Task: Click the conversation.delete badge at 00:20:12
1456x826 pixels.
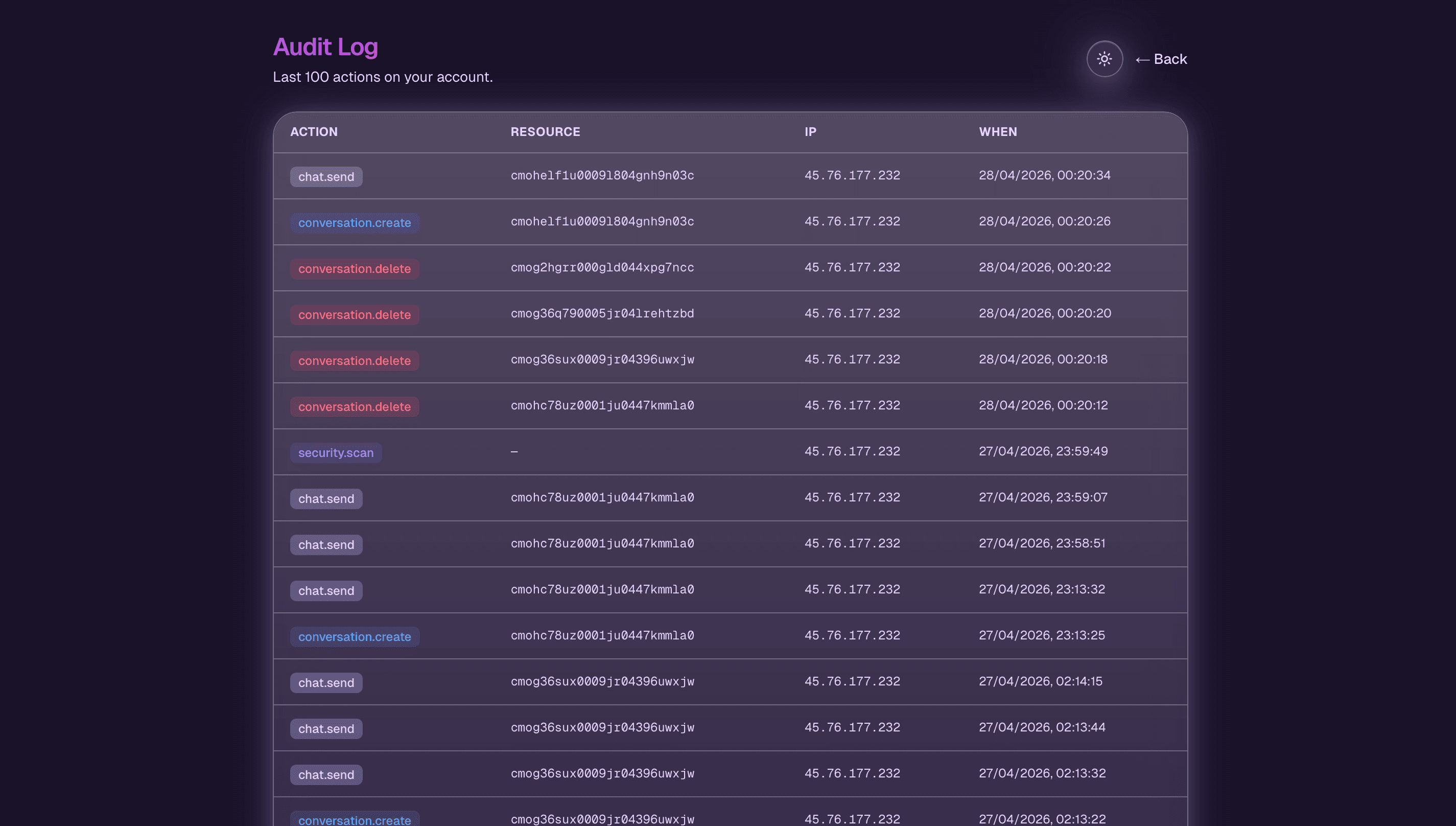Action: [x=355, y=406]
